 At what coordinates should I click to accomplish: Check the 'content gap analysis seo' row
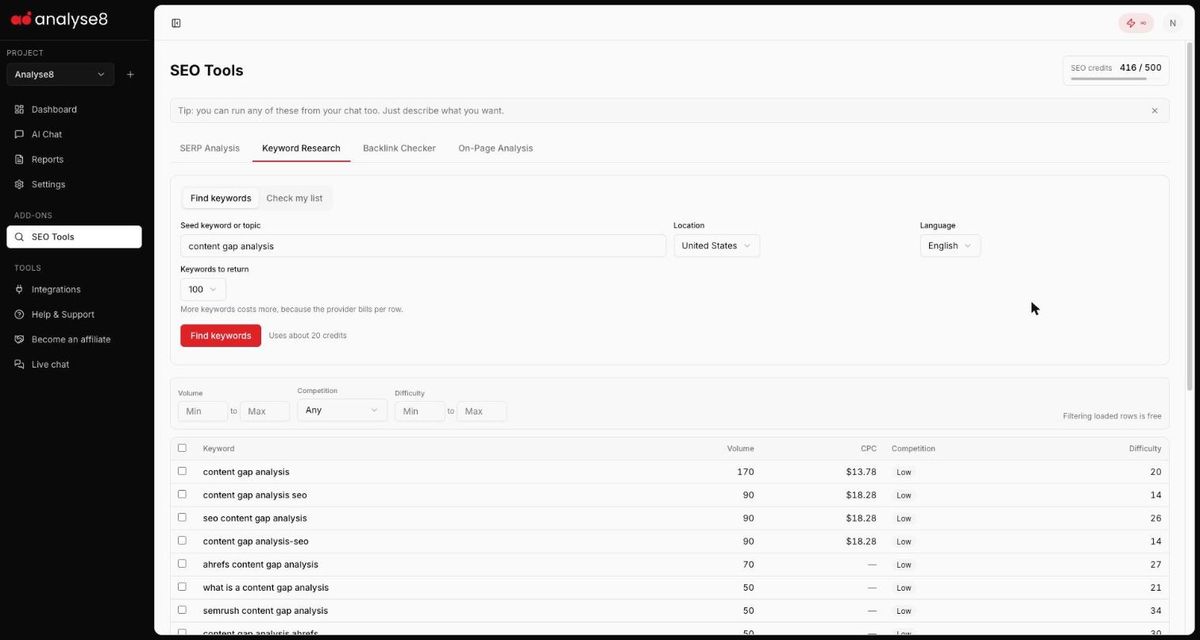pyautogui.click(x=182, y=494)
